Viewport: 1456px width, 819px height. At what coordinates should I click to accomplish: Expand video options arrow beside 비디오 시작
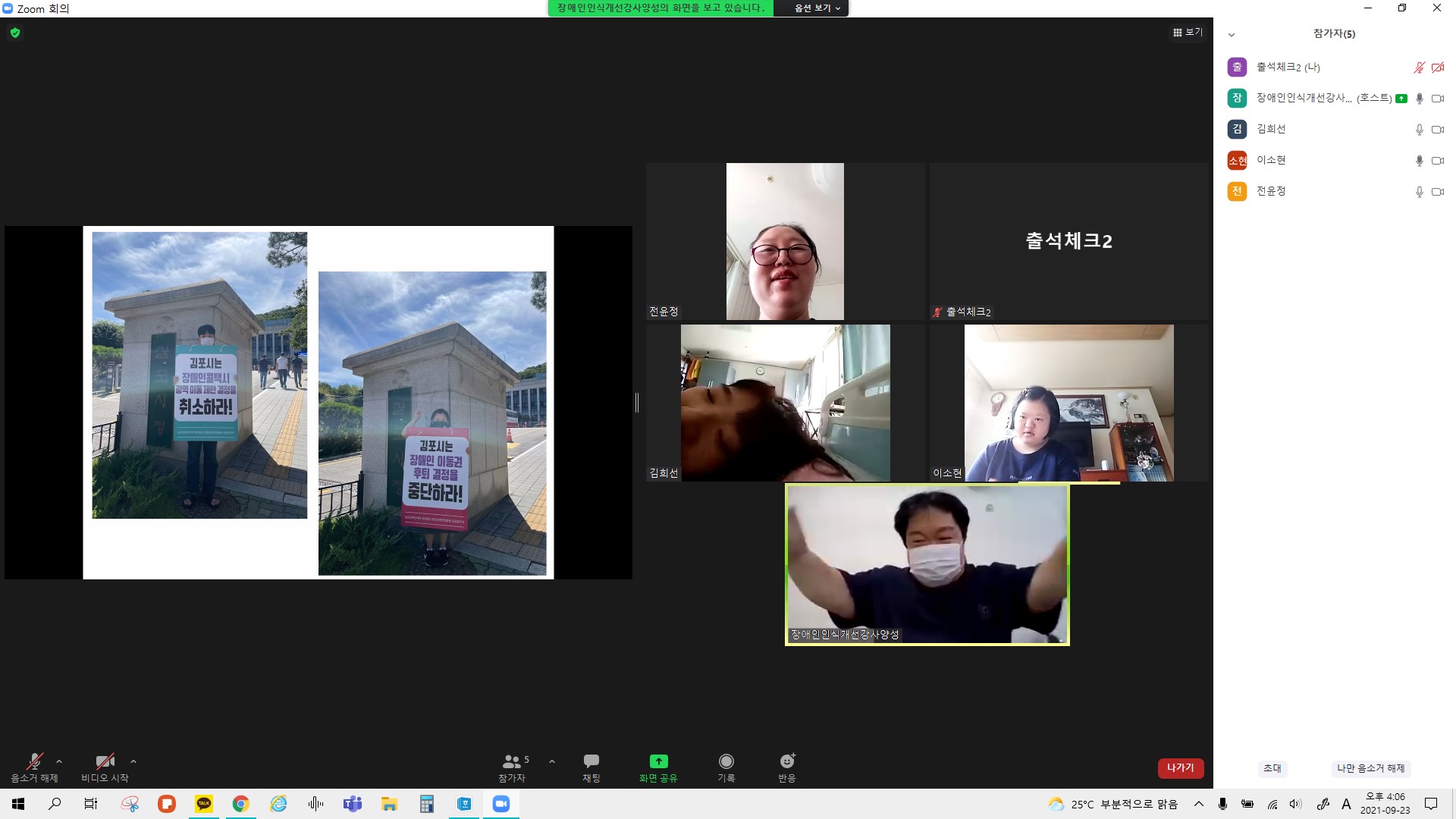(133, 761)
